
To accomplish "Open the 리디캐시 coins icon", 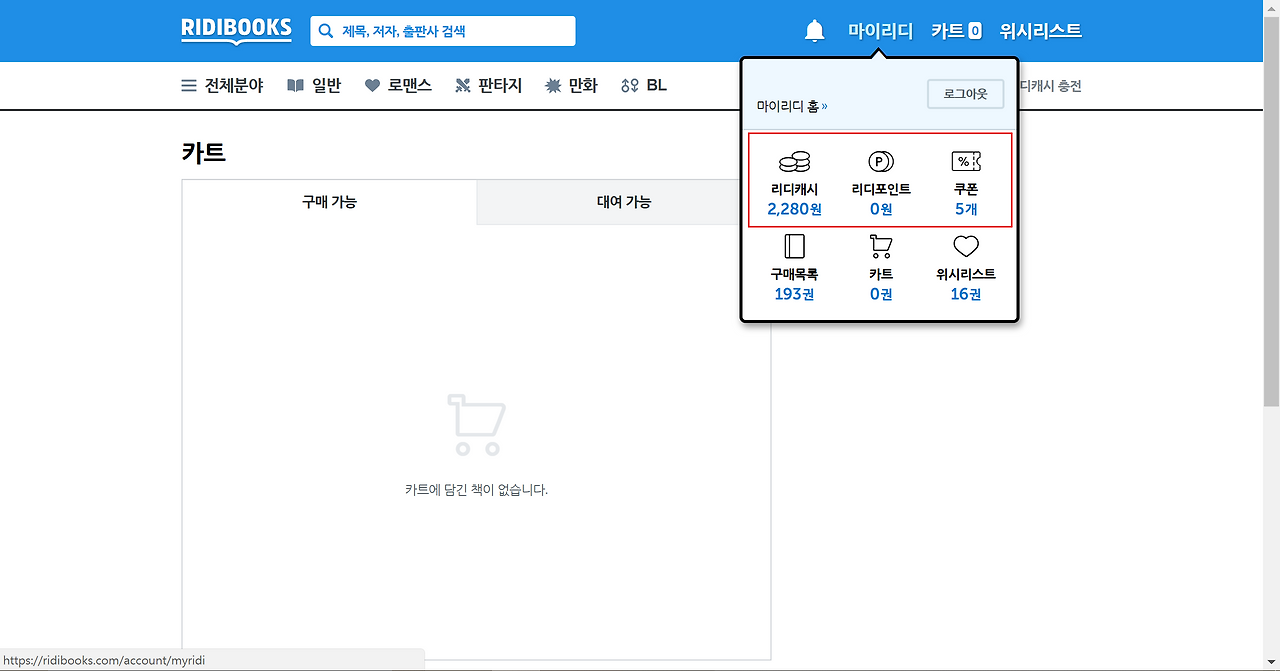I will pos(794,162).
